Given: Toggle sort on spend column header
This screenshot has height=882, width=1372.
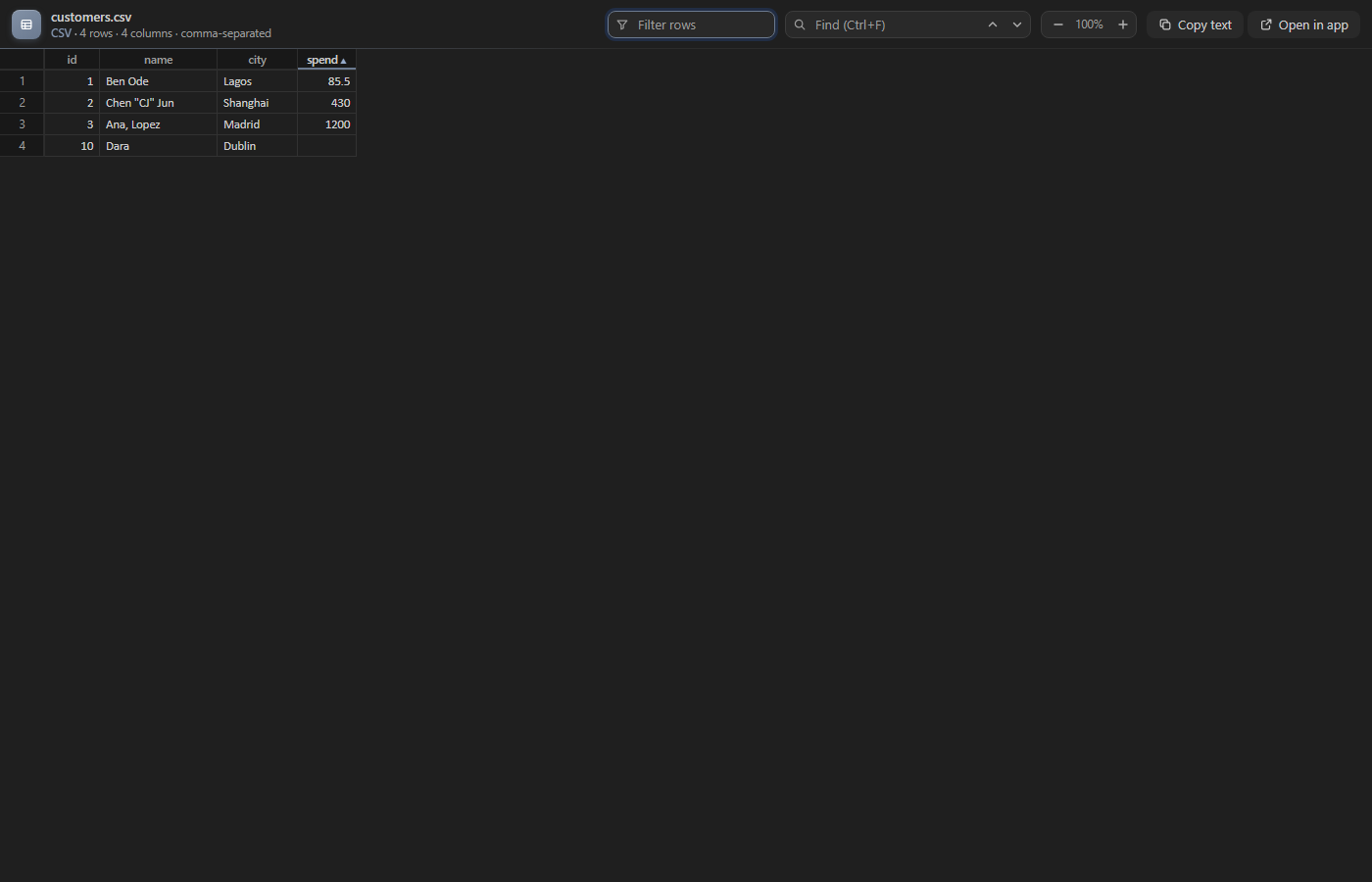Looking at the screenshot, I should pyautogui.click(x=326, y=60).
